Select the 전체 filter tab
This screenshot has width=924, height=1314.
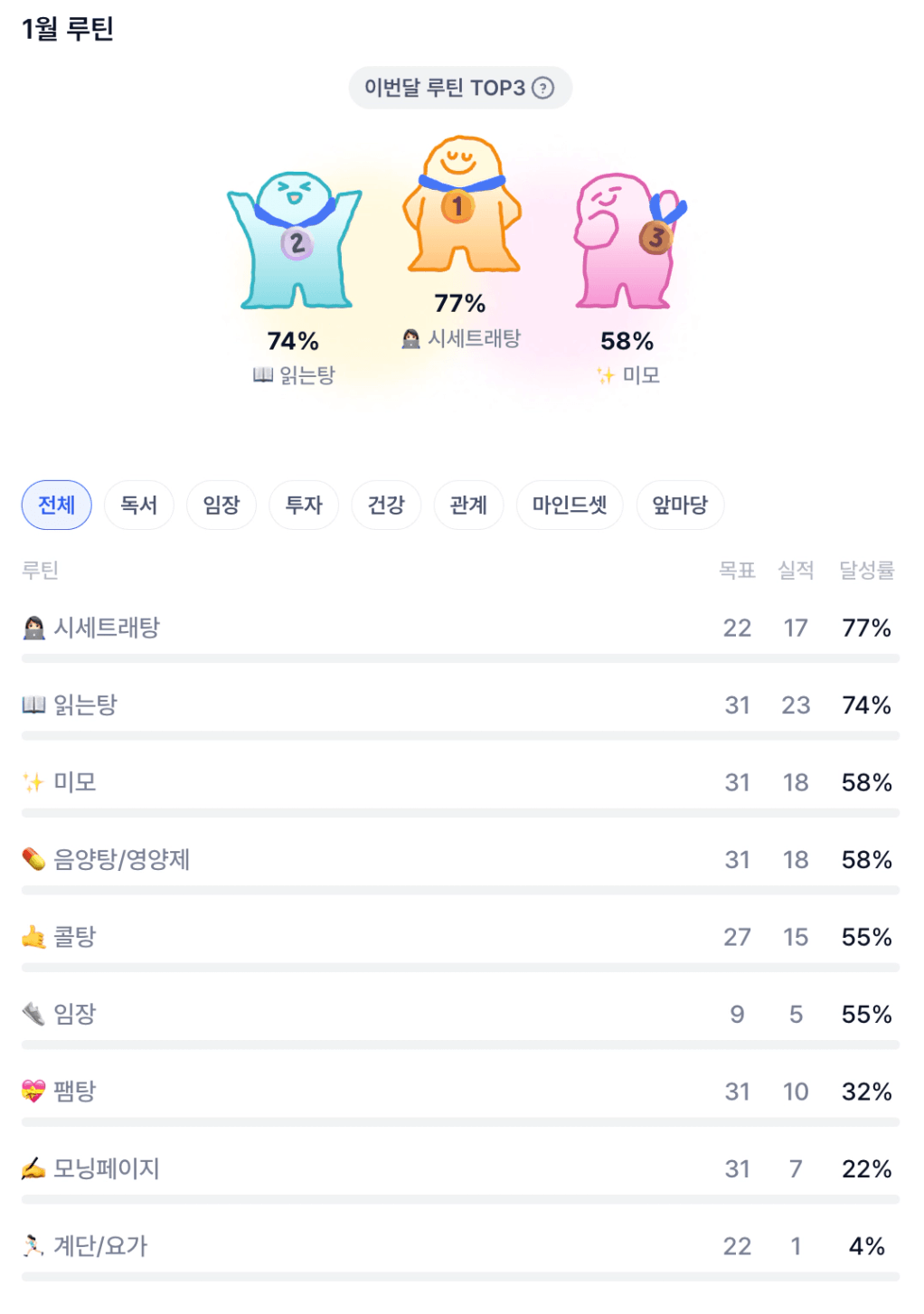[x=56, y=505]
